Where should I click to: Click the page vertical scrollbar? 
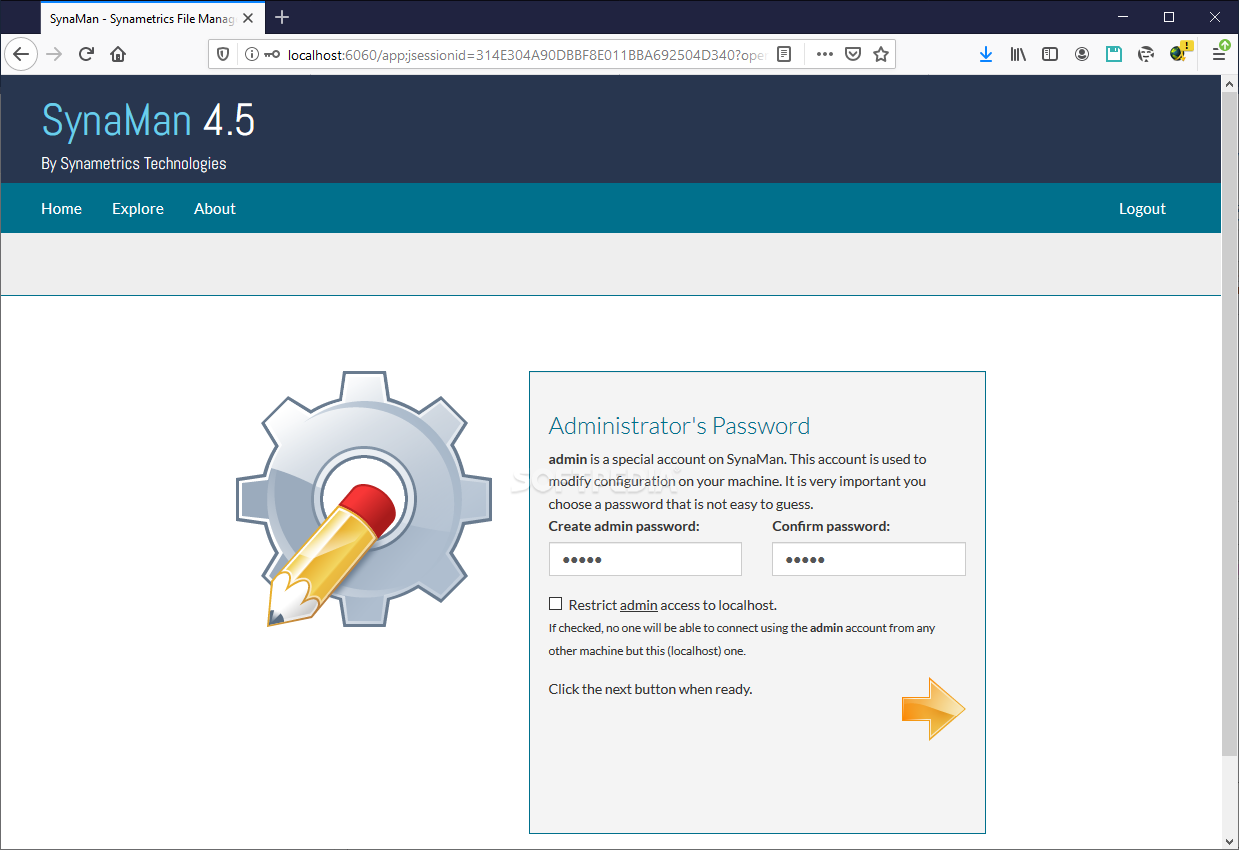click(1230, 425)
